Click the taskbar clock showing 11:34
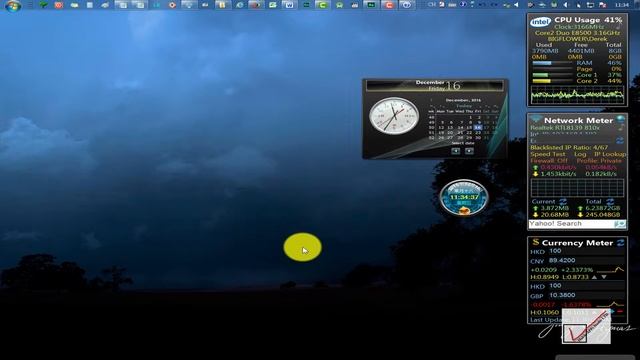 click(622, 5)
